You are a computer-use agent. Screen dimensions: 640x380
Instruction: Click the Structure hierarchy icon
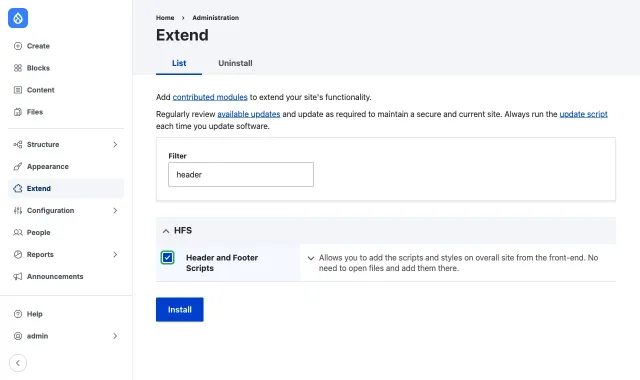click(18, 144)
